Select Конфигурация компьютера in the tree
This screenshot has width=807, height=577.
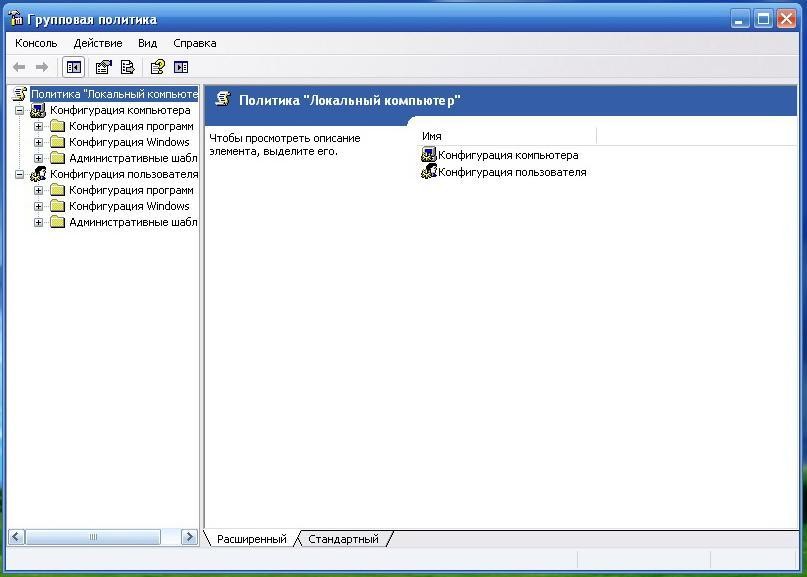pyautogui.click(x=120, y=110)
